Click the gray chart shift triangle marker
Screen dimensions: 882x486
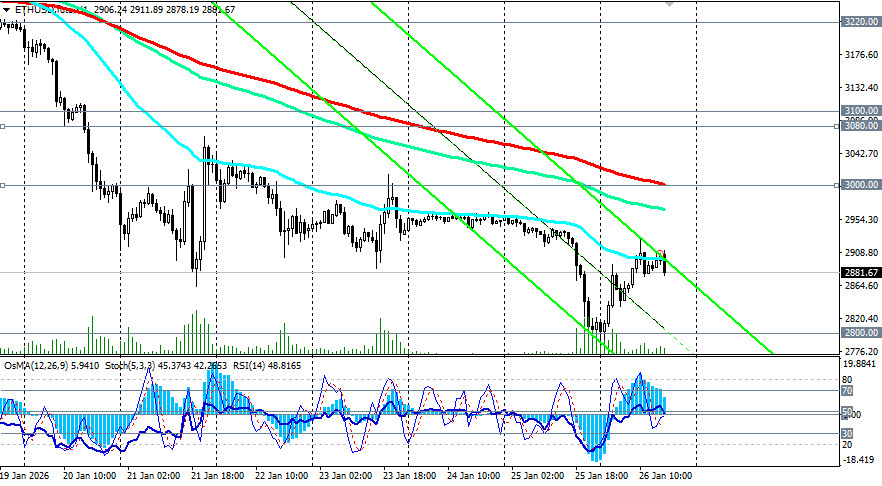pos(670,4)
